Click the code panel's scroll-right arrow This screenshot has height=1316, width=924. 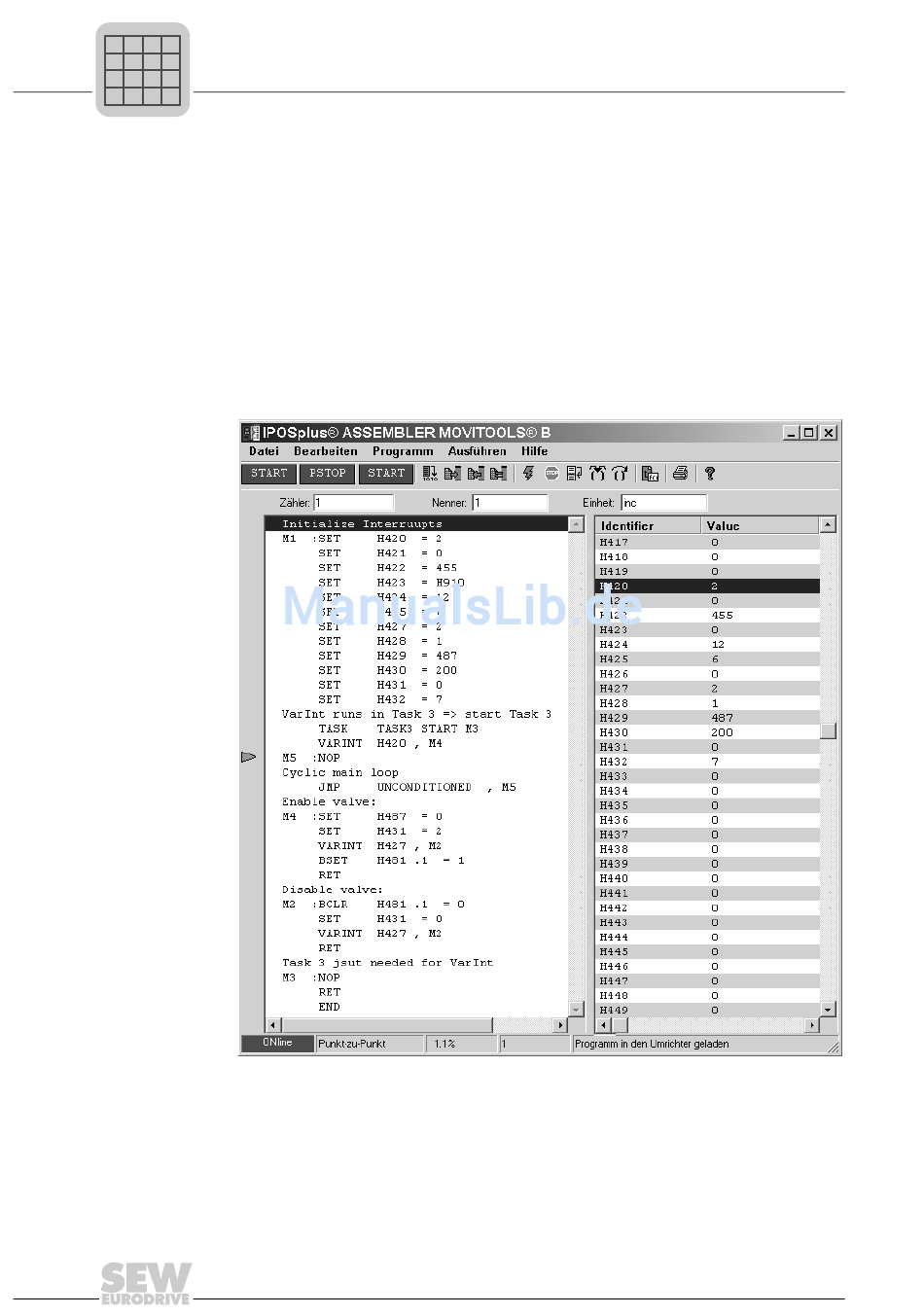[x=560, y=1025]
